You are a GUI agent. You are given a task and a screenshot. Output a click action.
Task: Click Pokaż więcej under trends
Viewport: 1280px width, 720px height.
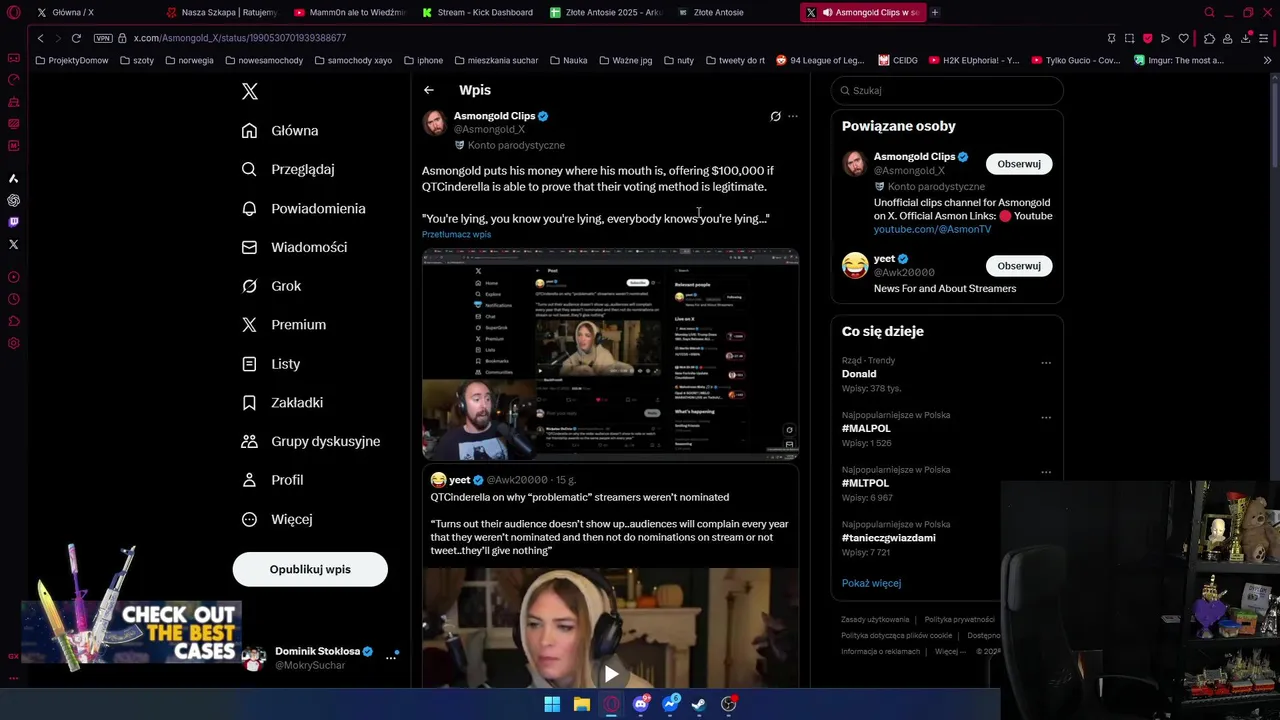tap(871, 583)
